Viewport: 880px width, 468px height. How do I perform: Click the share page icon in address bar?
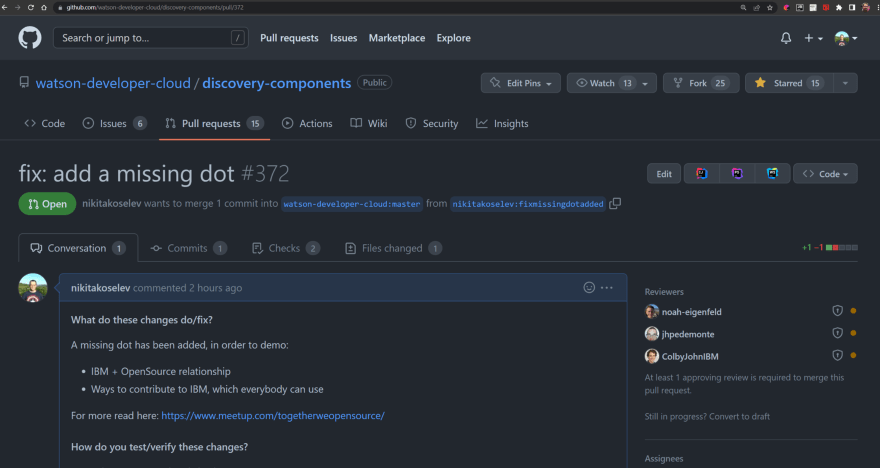[757, 7]
